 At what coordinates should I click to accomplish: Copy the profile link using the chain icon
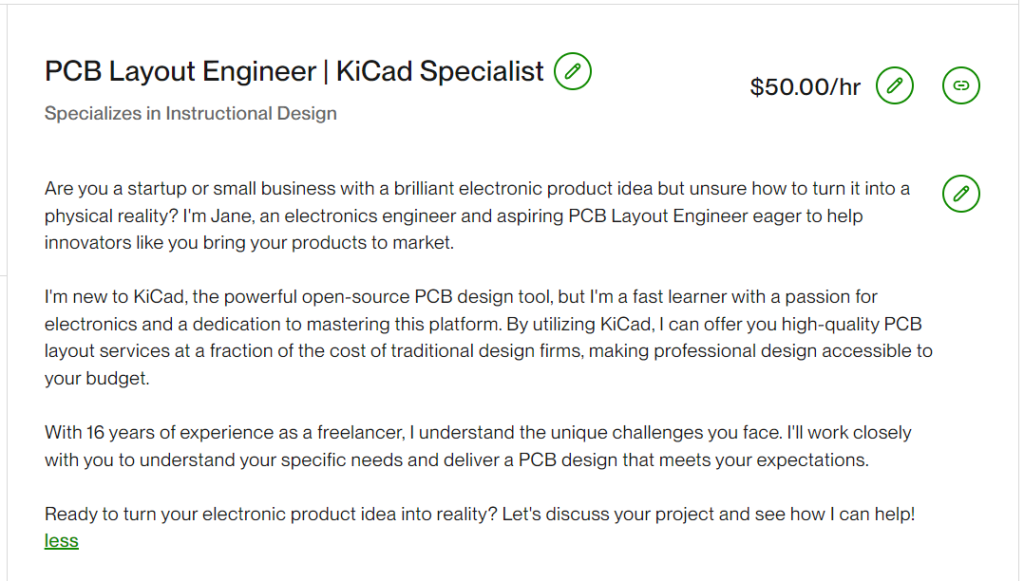click(x=961, y=86)
